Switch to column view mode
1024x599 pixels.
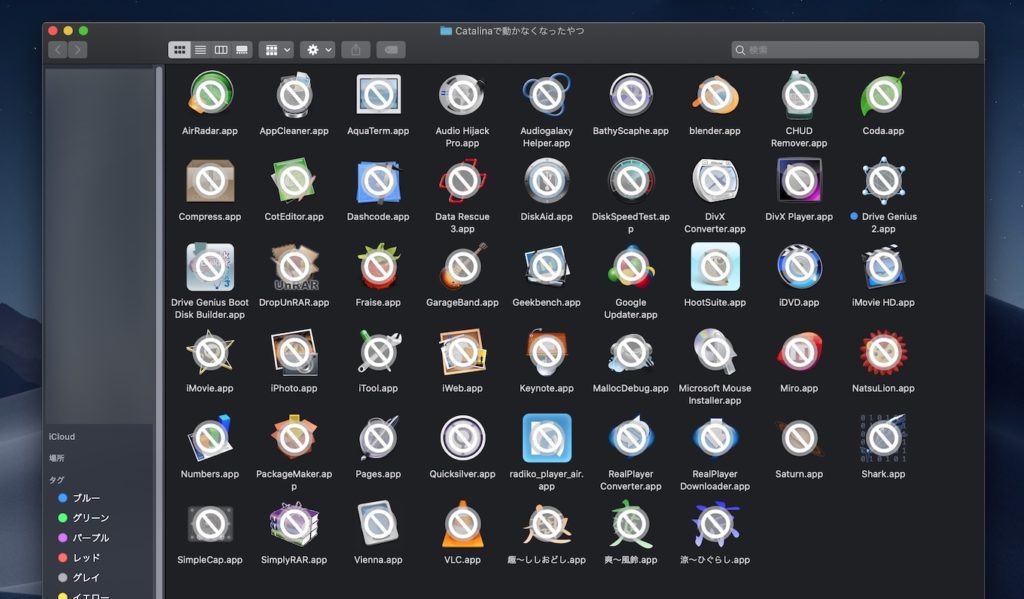221,49
